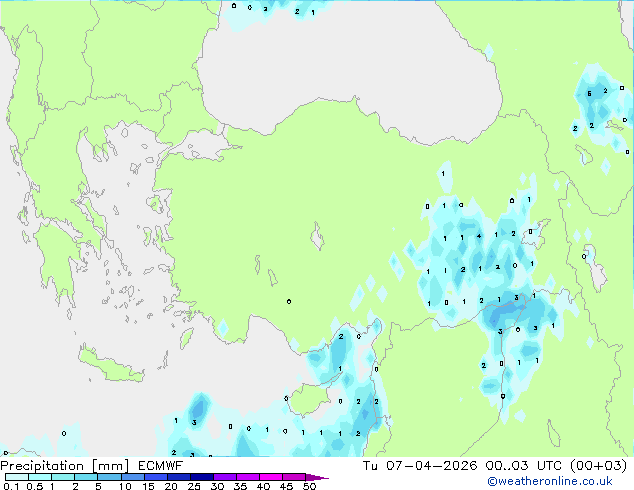
Task: Click the over-50 mm legend arrow tip
Action: click(317, 477)
